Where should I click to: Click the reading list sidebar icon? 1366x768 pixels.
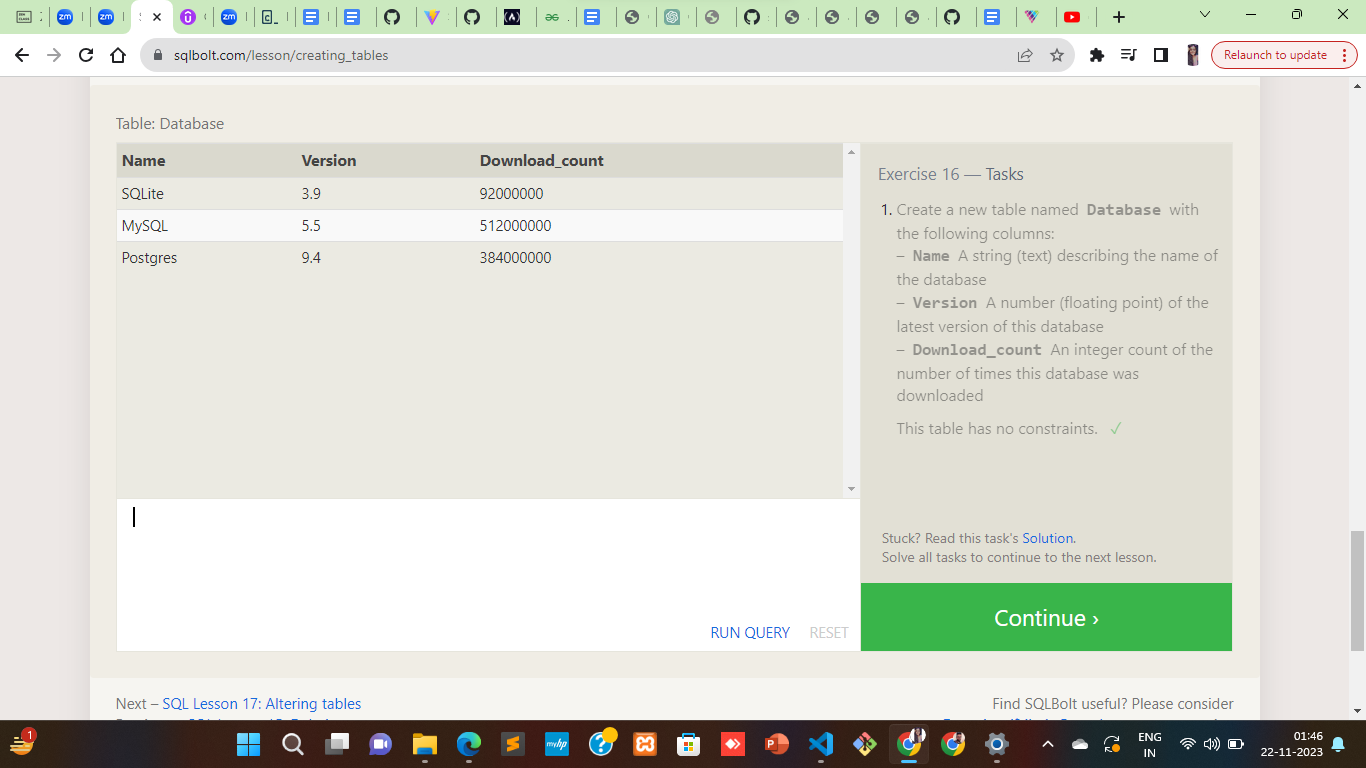1161,55
